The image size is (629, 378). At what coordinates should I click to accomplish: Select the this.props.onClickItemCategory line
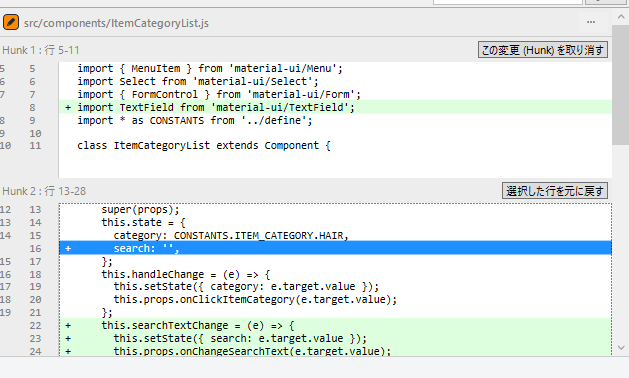coord(335,299)
